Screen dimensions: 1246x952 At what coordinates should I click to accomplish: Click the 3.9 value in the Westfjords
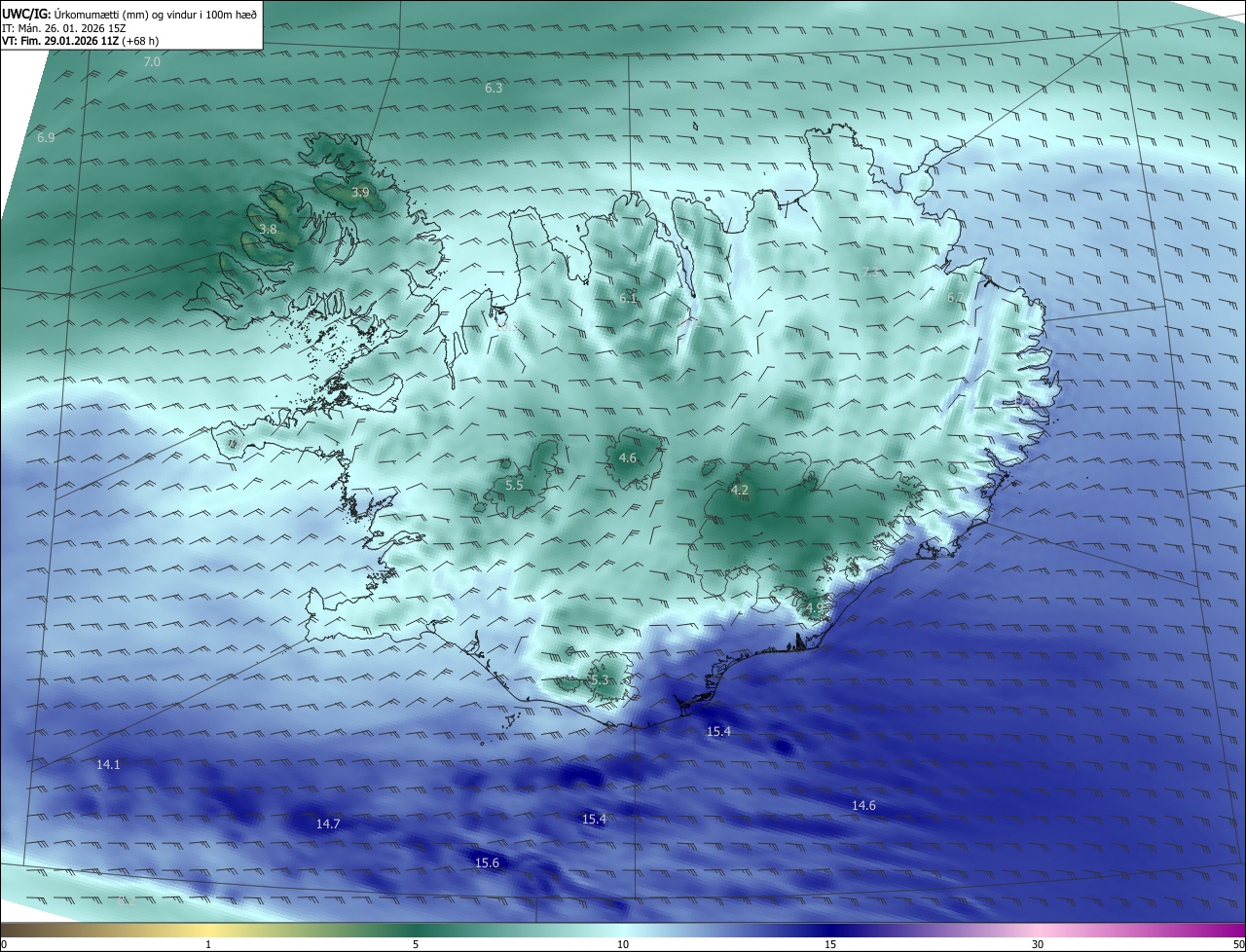coord(360,193)
